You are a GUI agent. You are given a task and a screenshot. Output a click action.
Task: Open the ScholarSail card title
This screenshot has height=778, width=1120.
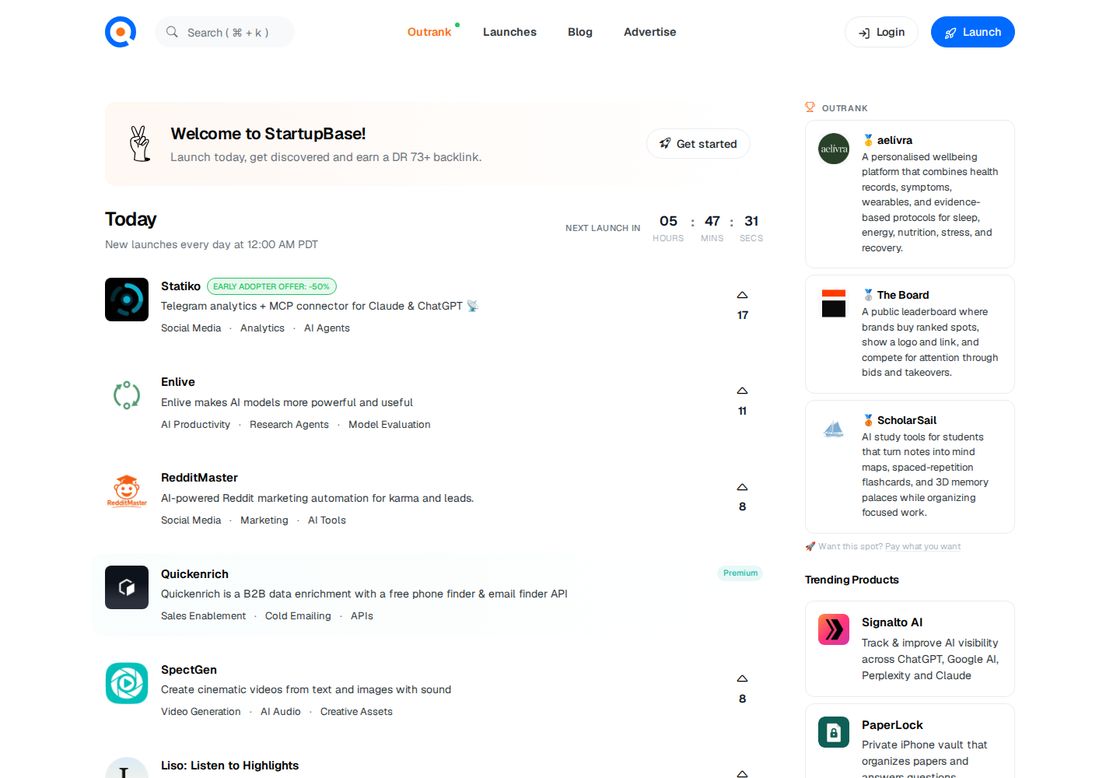tap(906, 420)
